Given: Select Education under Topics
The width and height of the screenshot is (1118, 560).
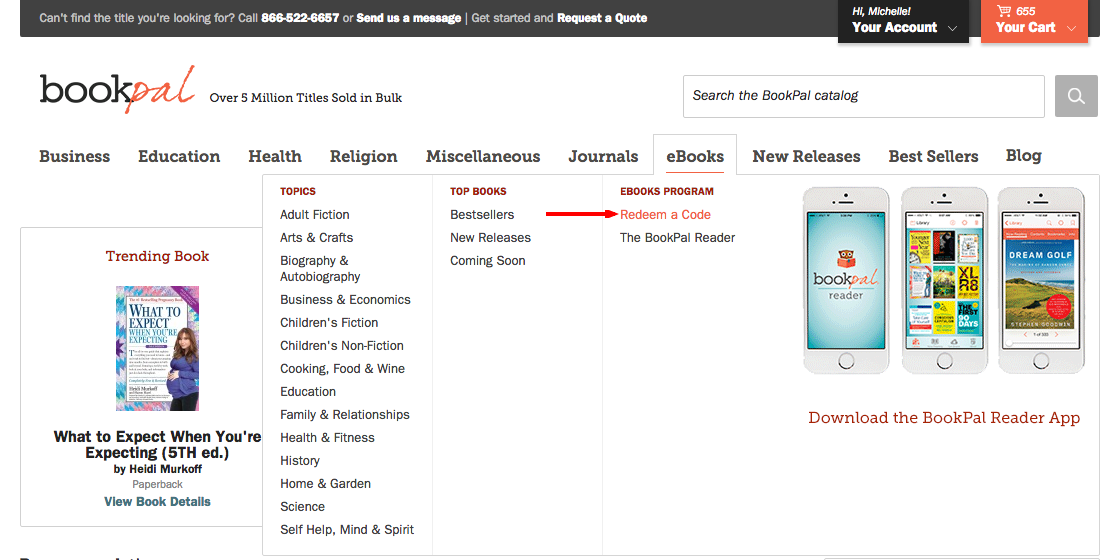Looking at the screenshot, I should [308, 392].
